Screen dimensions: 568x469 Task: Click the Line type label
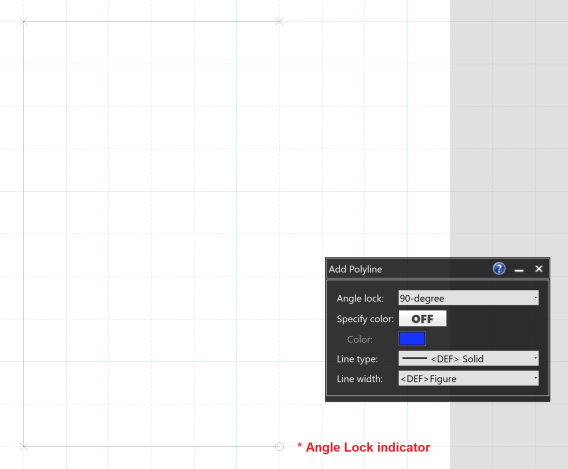[x=357, y=359]
